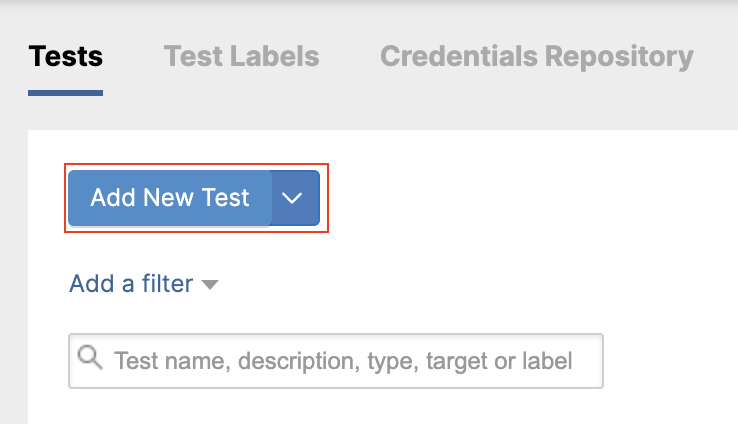The width and height of the screenshot is (738, 424).
Task: Click the white chevron beside Add New Test
Action: click(x=293, y=198)
